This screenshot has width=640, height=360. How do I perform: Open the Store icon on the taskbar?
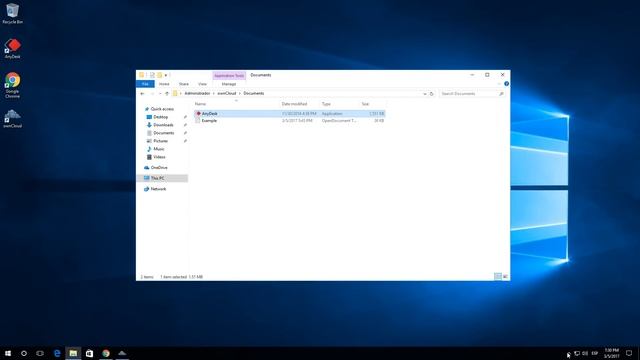click(89, 353)
